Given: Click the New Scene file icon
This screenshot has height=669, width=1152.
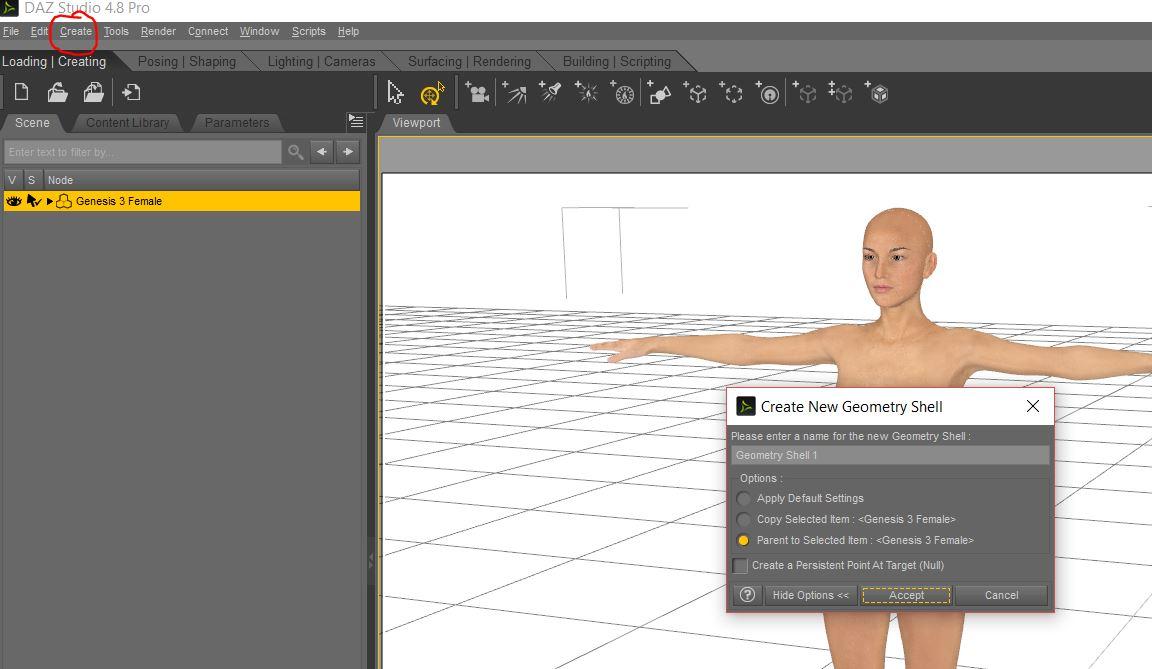Looking at the screenshot, I should 21,93.
